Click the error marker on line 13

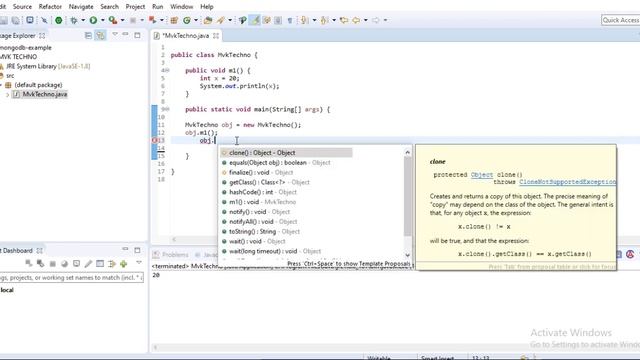click(x=155, y=140)
